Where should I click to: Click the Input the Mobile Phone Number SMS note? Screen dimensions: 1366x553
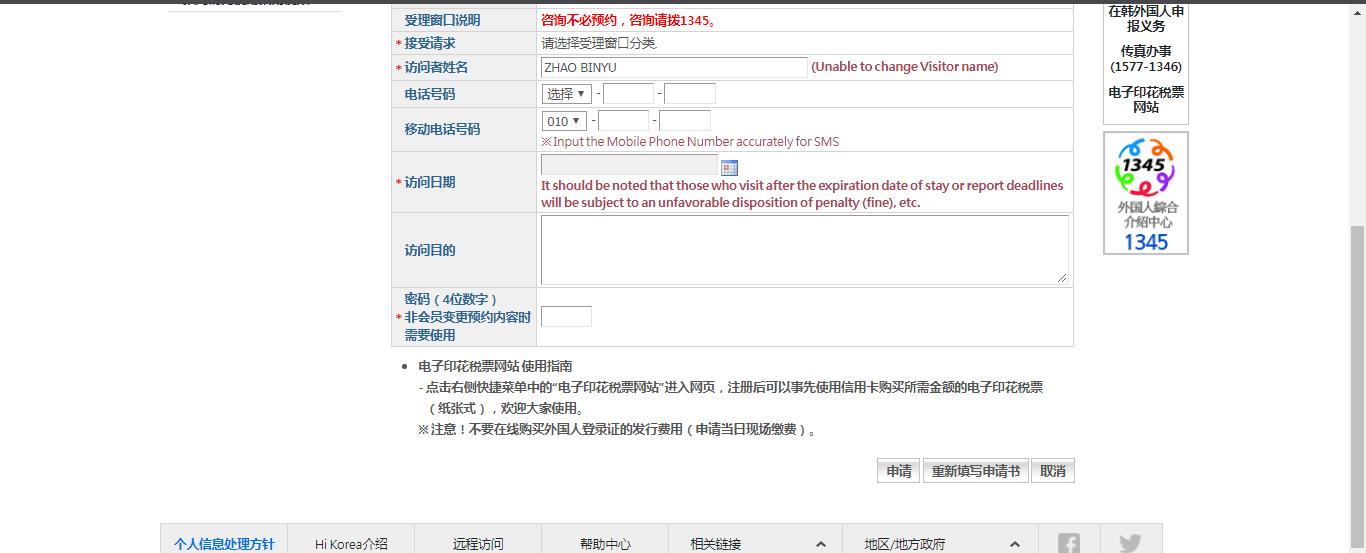pos(690,142)
